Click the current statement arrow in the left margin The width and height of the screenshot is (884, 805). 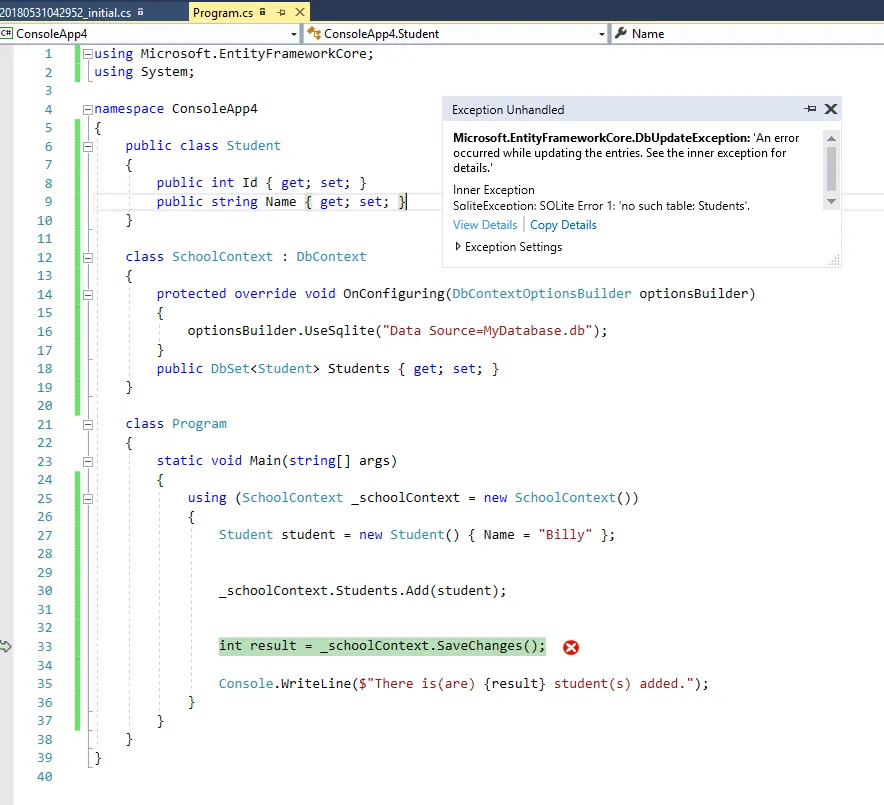(x=6, y=647)
